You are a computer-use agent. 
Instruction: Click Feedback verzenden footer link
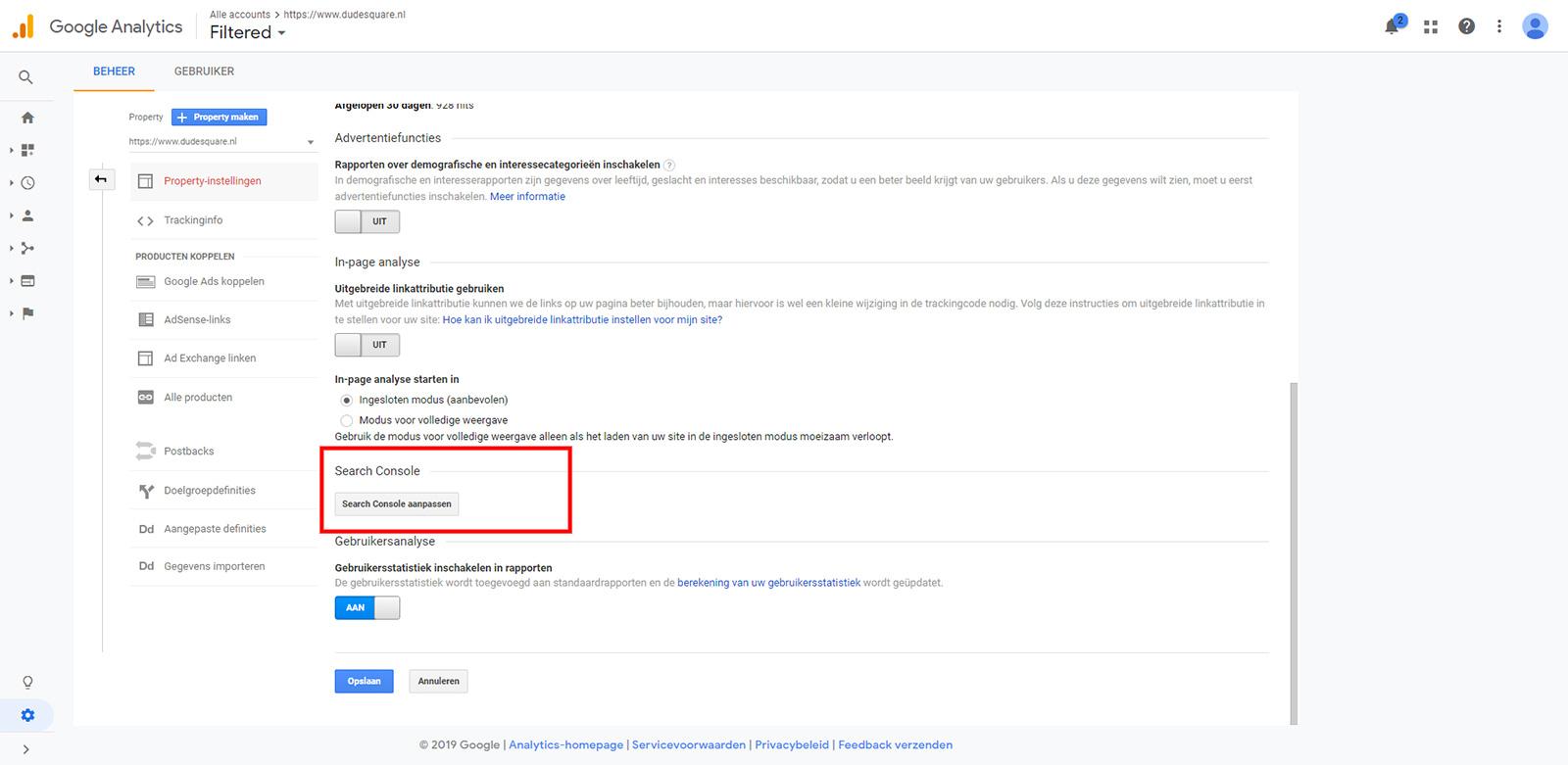[896, 745]
